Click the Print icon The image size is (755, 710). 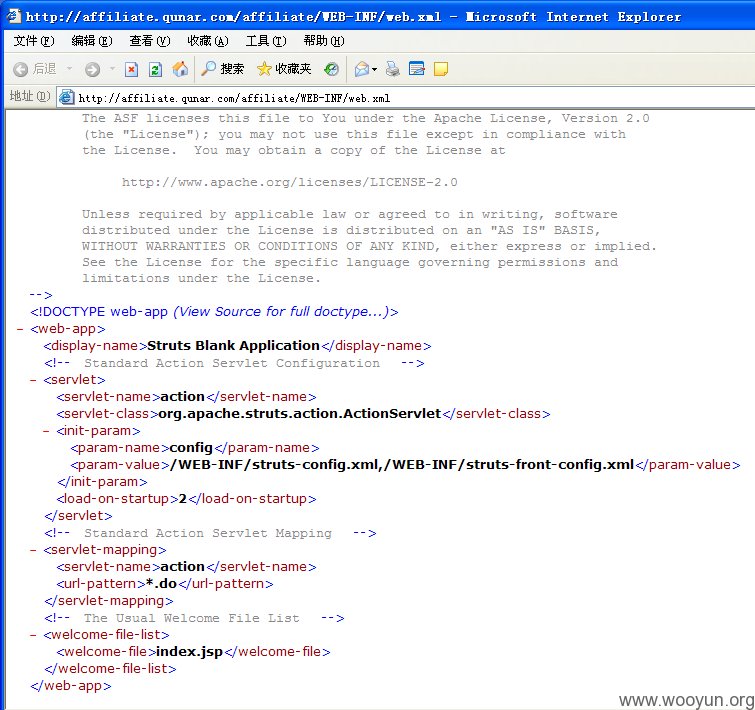392,69
